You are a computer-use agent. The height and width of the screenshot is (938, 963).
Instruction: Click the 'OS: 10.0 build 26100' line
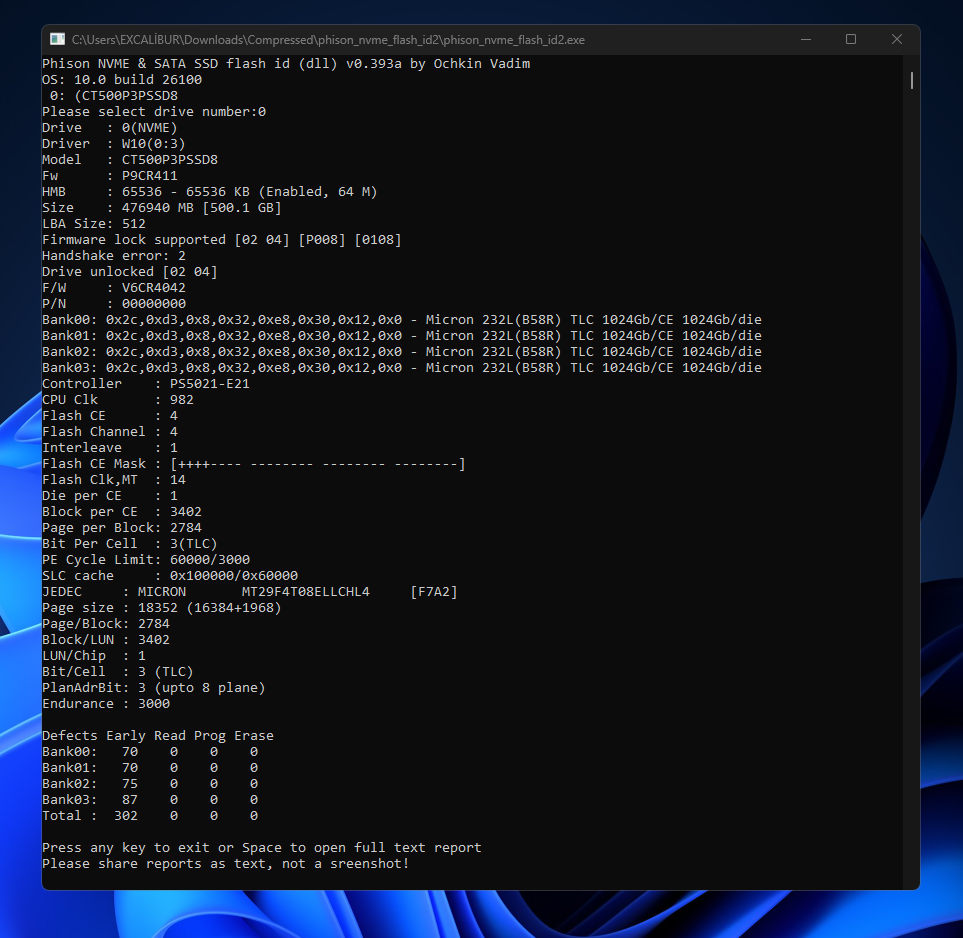point(122,80)
